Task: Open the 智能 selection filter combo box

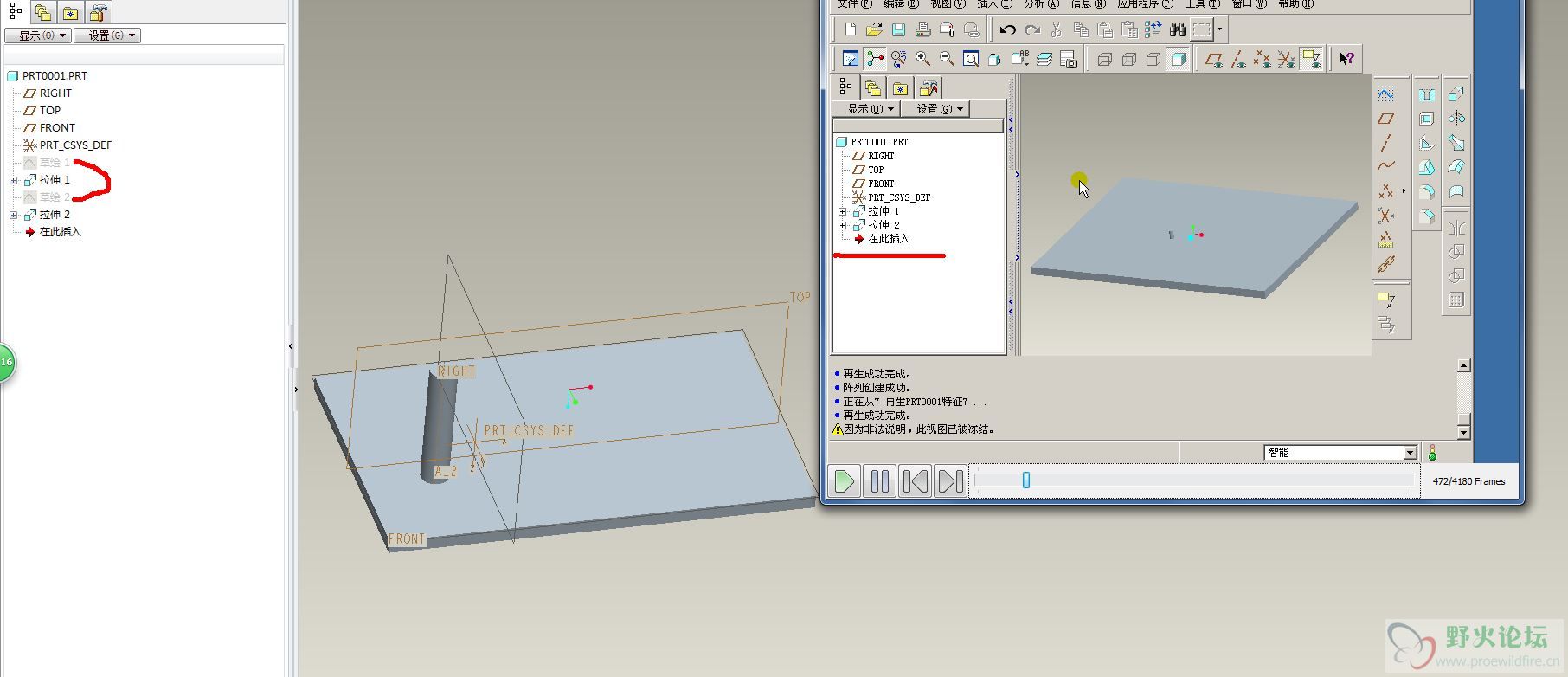Action: (x=1340, y=453)
